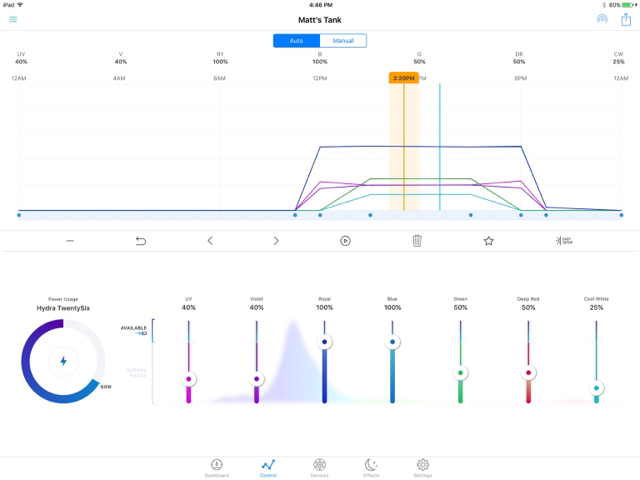Mark favorite with the star icon
The image size is (640, 480).
coord(489,241)
